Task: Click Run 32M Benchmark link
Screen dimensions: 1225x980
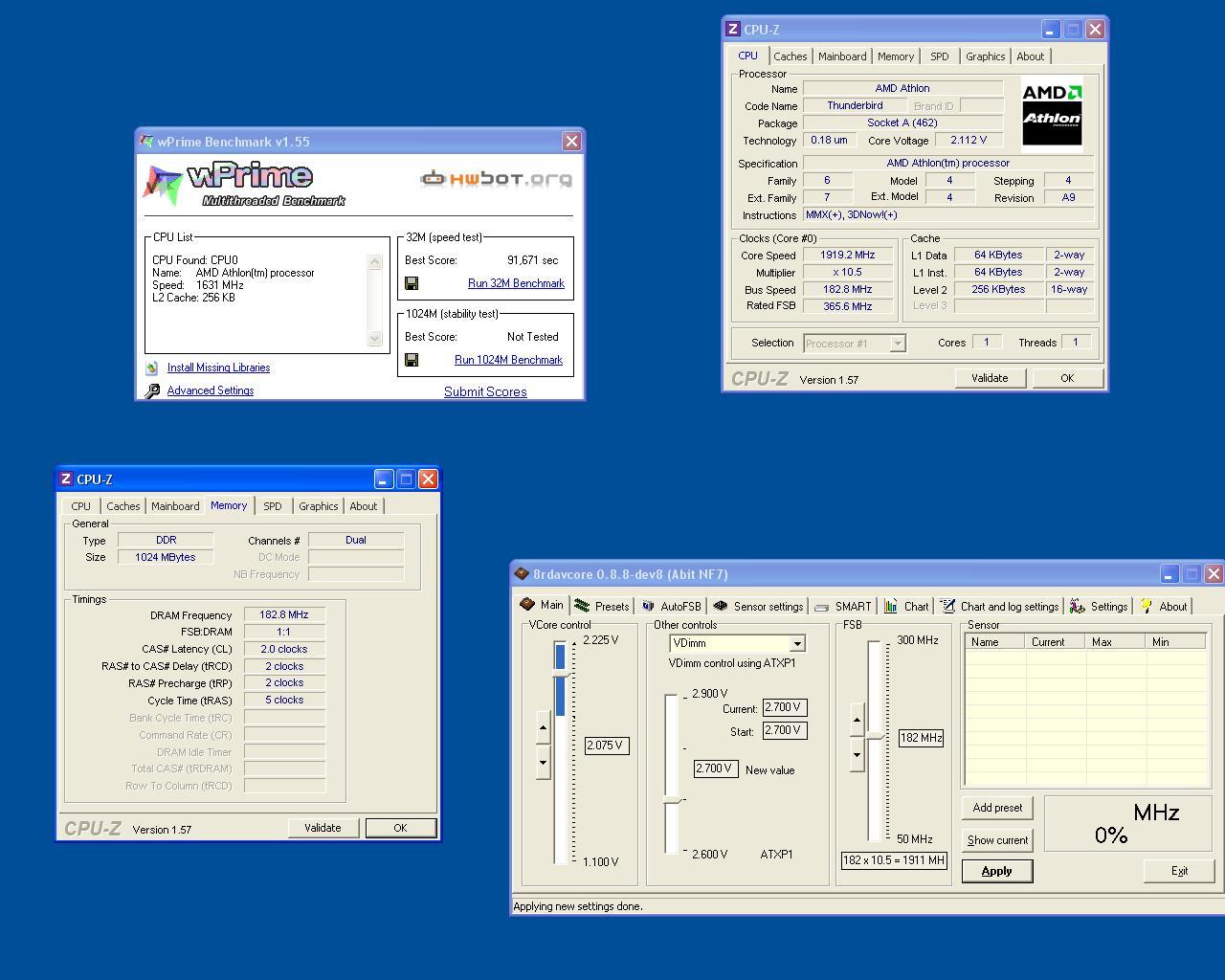Action: click(516, 283)
